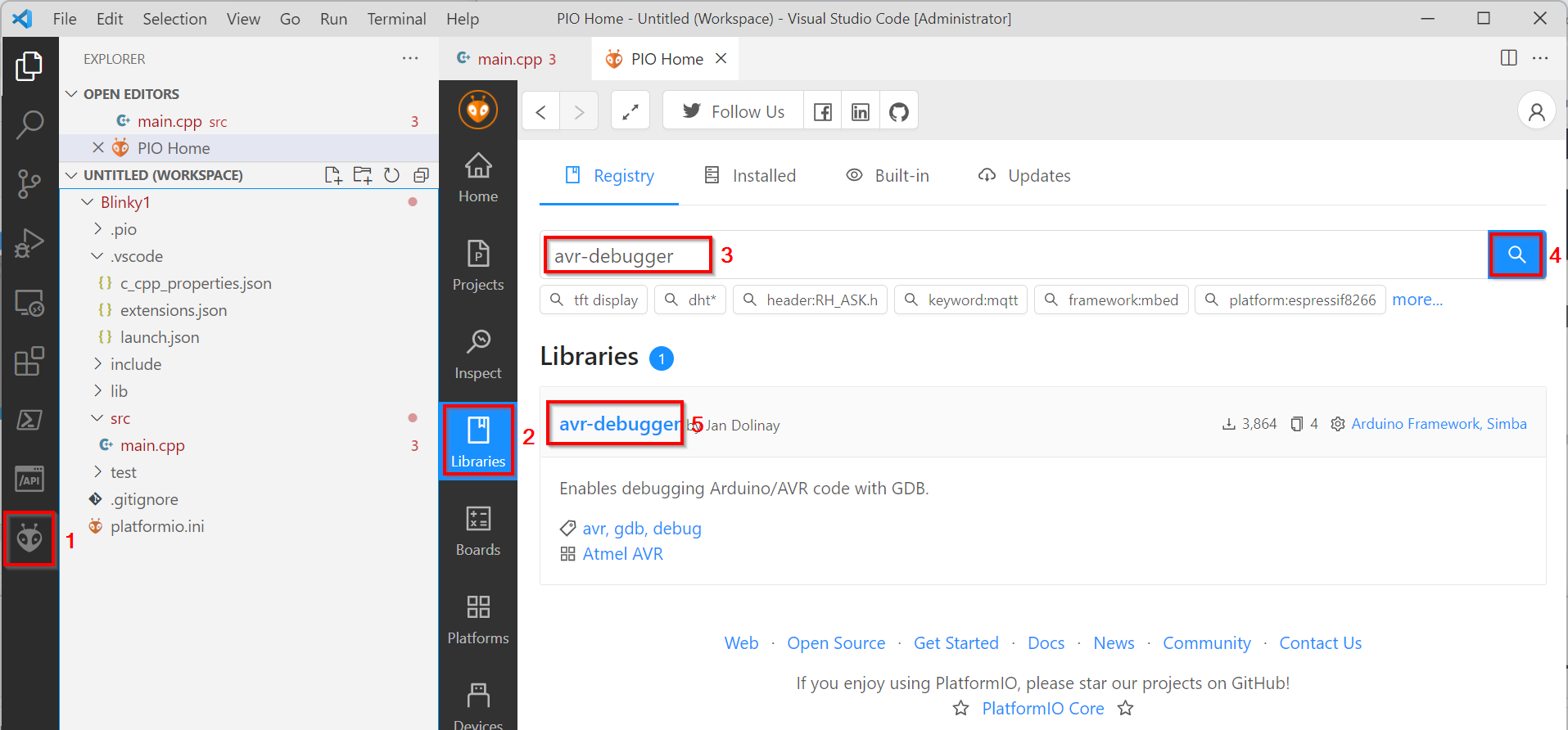Collapse the Untitled (Workspace) section
1568x730 pixels.
coord(72,175)
